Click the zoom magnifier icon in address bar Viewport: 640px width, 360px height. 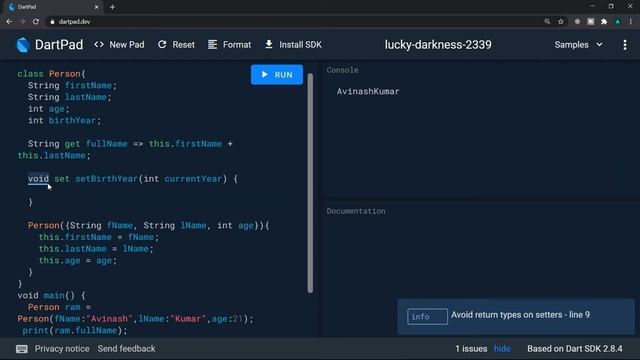coord(547,22)
